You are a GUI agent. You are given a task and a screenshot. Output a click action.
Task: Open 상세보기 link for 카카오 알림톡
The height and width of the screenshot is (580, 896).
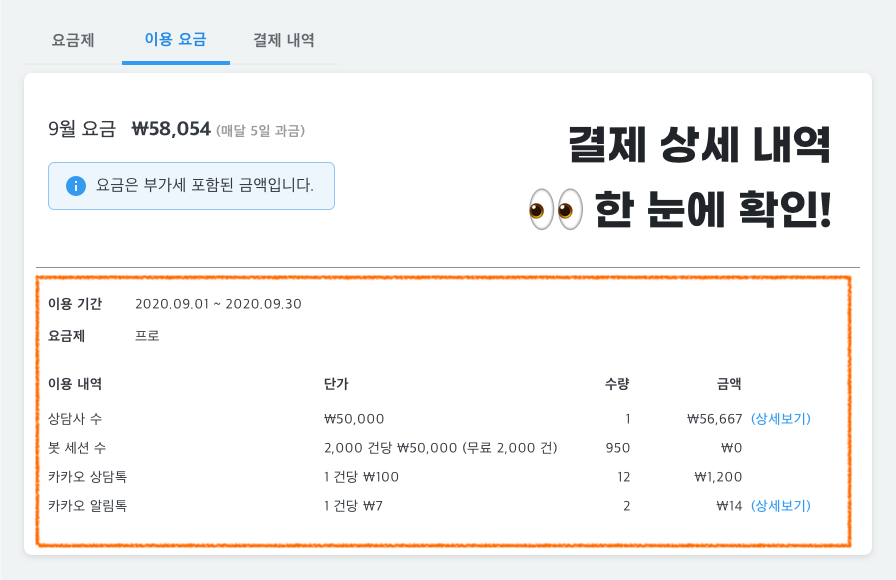[x=780, y=506]
